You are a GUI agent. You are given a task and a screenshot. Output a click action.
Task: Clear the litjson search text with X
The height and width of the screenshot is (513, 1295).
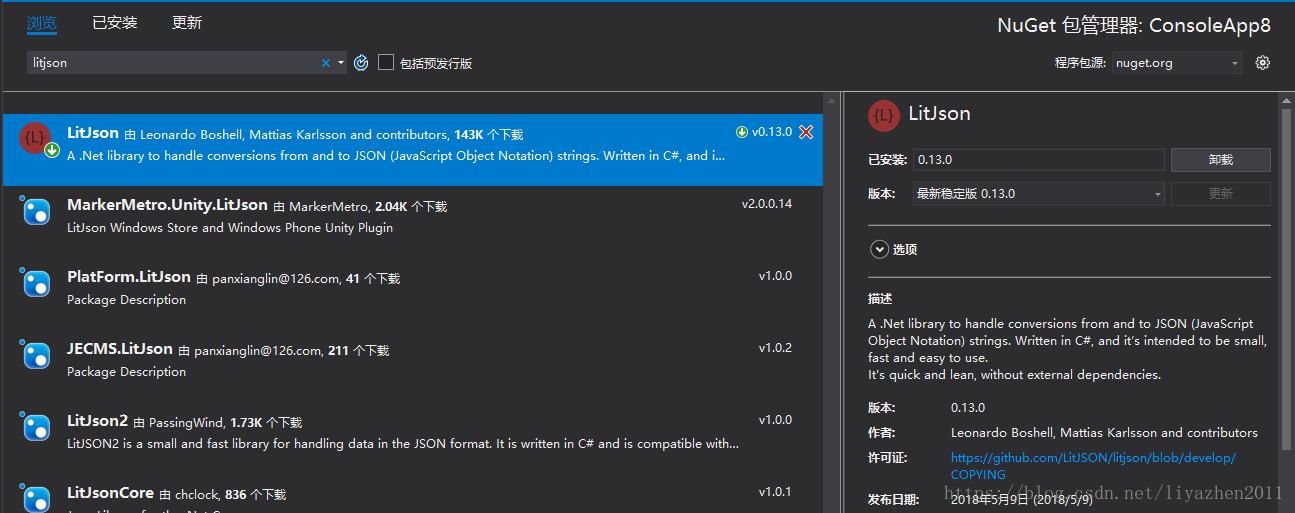[325, 63]
